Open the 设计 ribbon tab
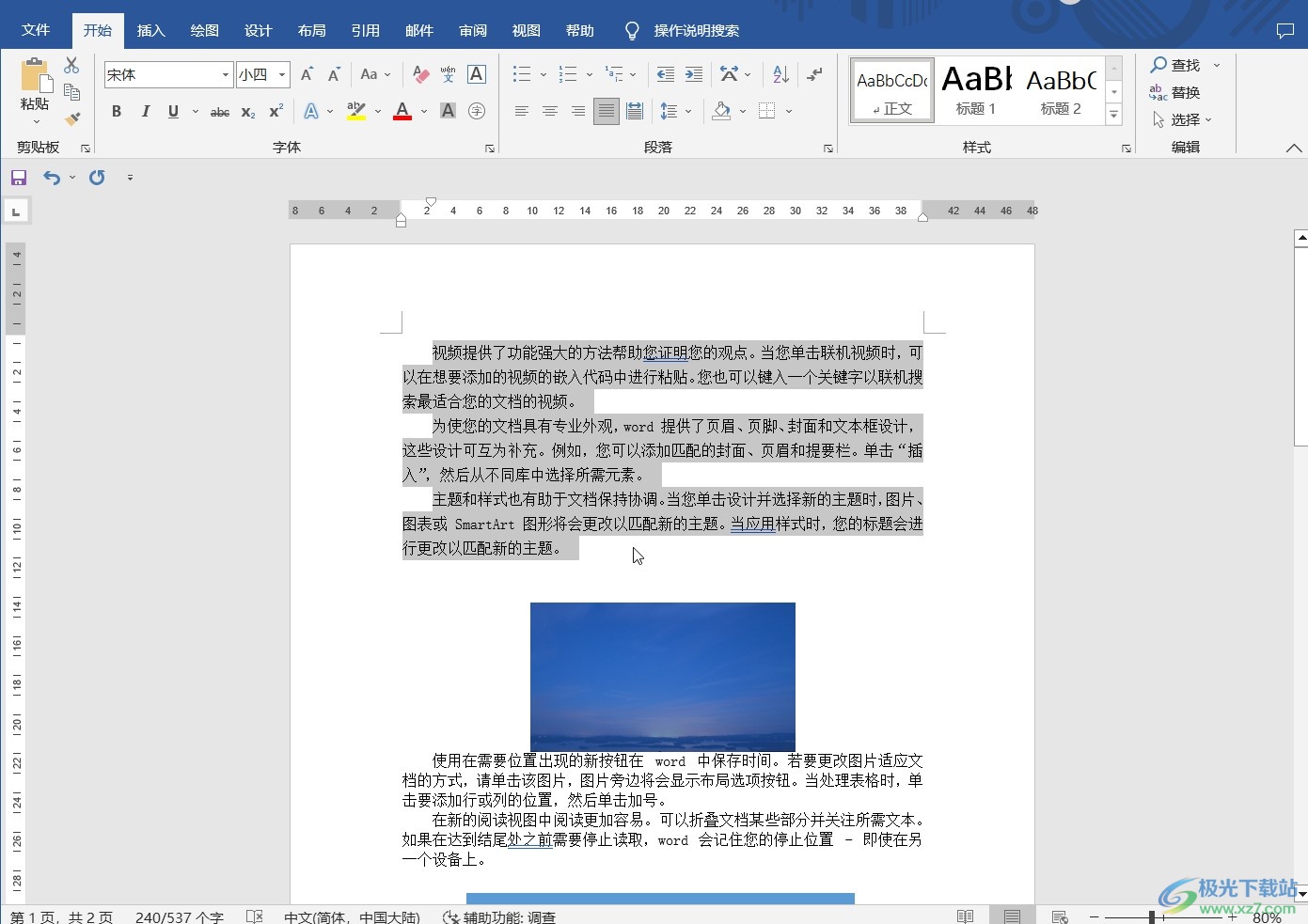 tap(258, 29)
